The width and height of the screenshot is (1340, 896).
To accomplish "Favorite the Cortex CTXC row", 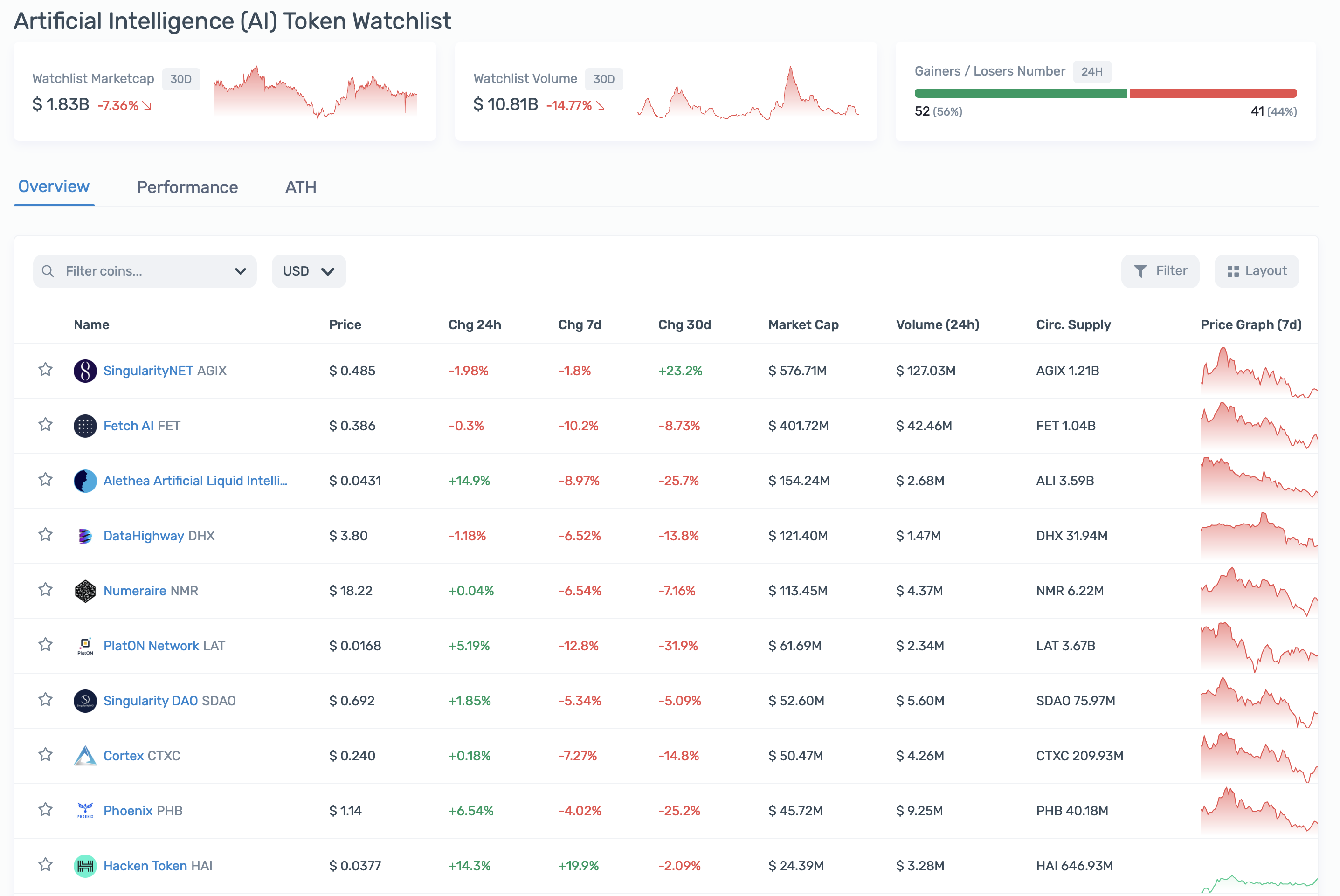I will click(46, 755).
